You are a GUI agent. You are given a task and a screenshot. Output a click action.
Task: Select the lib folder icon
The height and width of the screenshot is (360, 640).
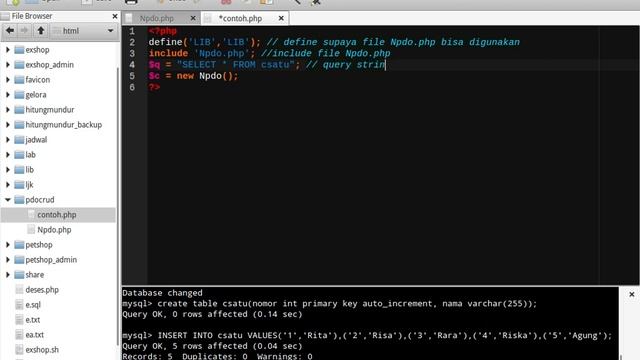pos(19,170)
